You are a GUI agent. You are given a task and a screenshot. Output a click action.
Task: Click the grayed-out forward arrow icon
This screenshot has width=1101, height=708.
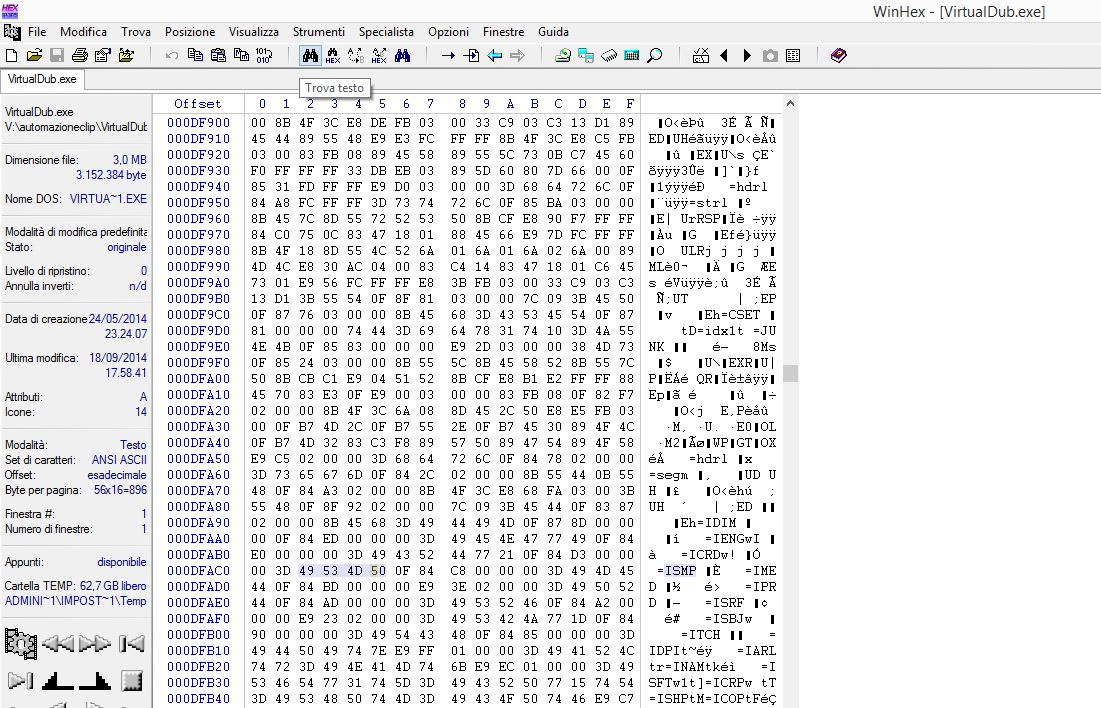pyautogui.click(x=517, y=55)
